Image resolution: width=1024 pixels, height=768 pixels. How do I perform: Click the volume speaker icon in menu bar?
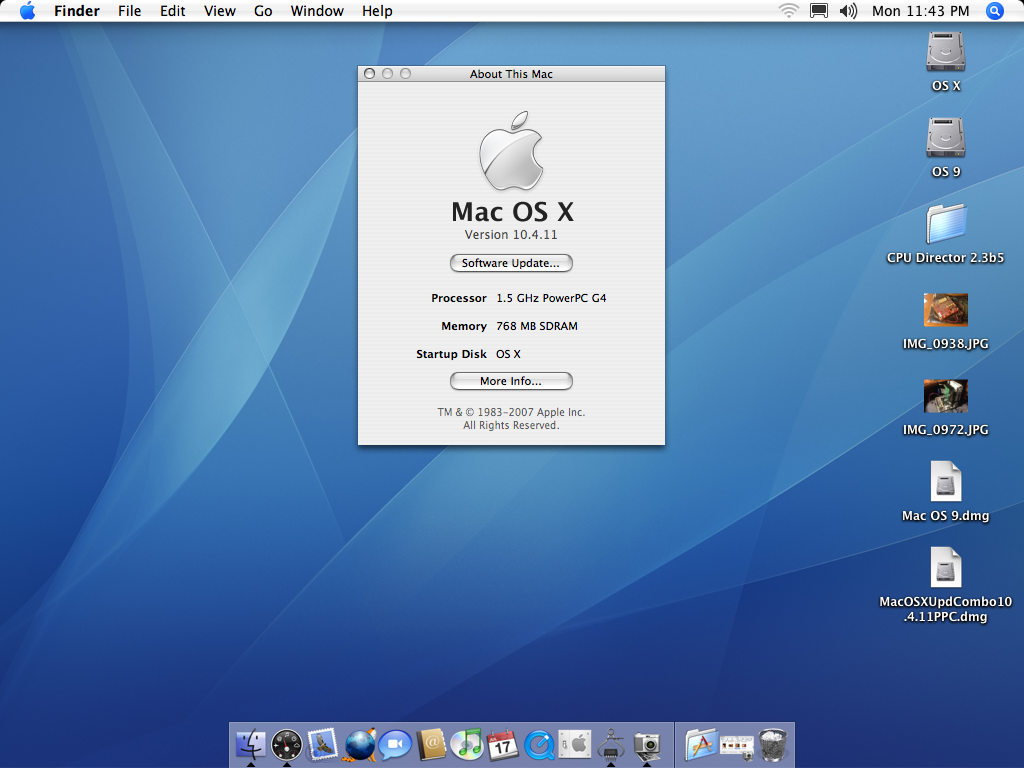click(x=848, y=11)
